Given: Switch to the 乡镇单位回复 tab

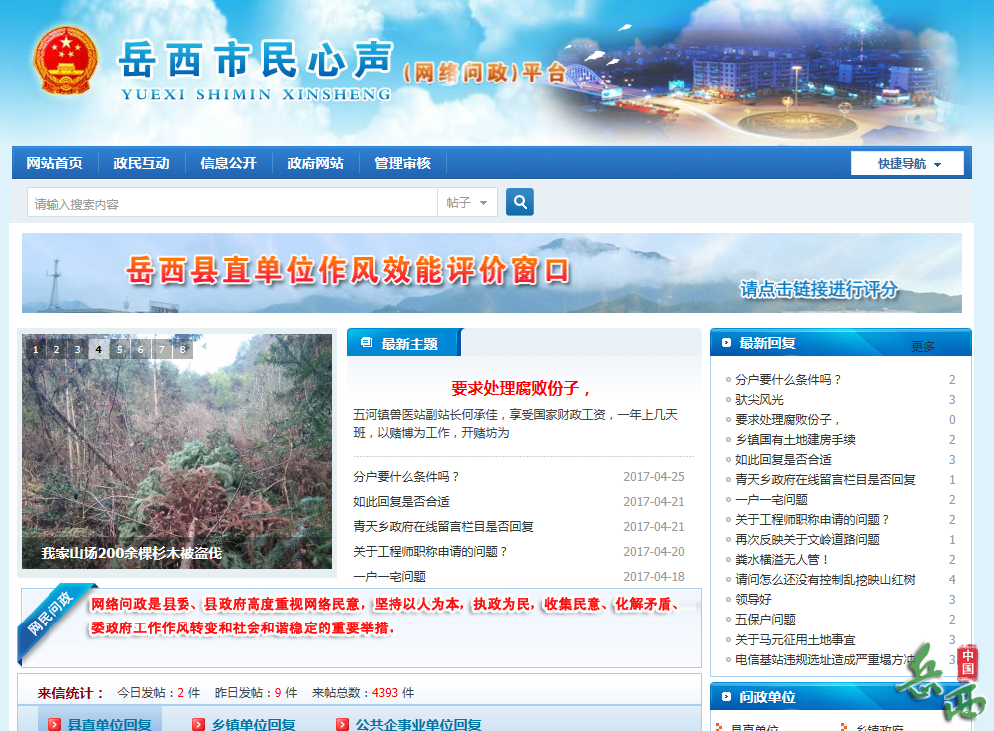Looking at the screenshot, I should (x=253, y=724).
